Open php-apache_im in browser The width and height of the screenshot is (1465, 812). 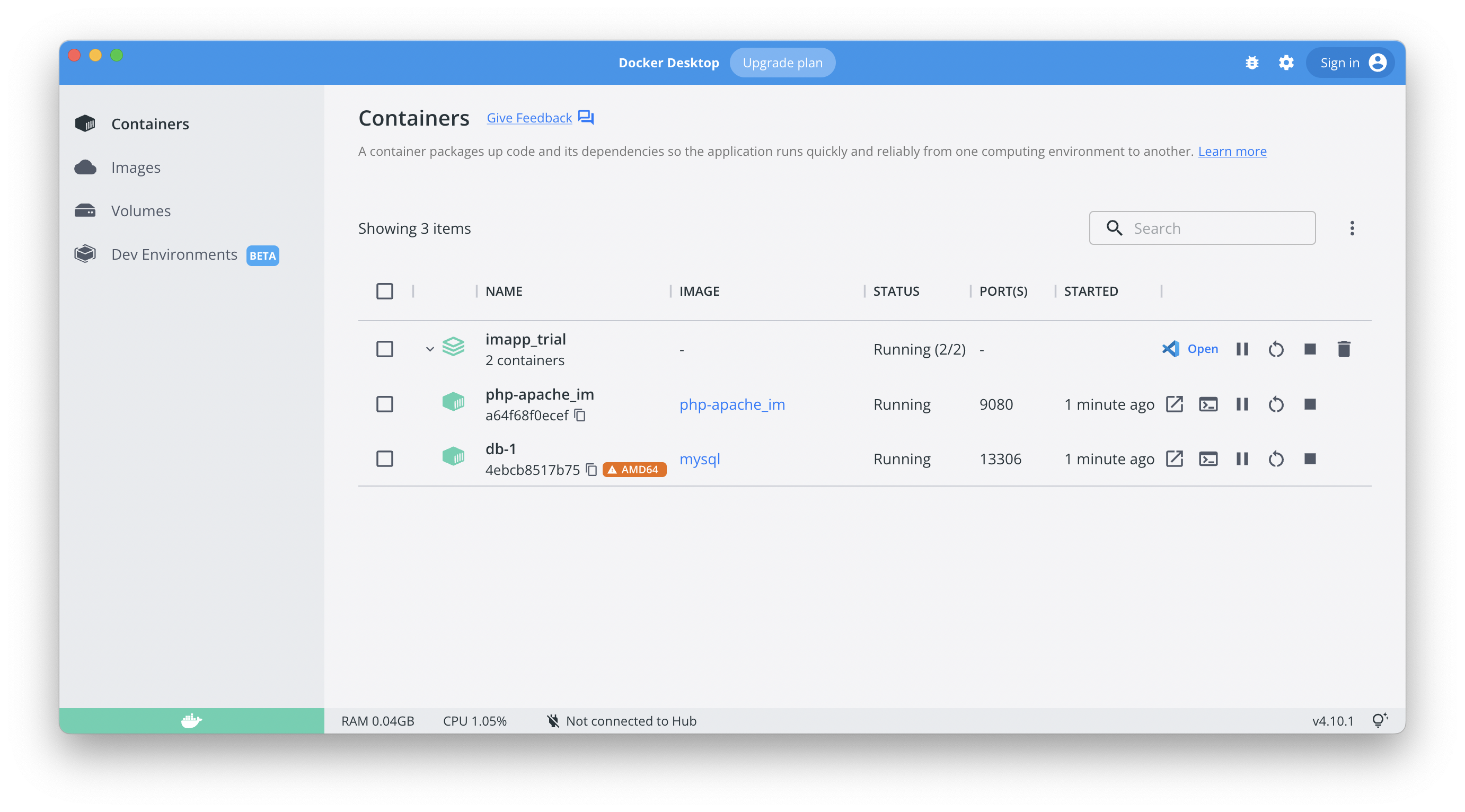(x=1175, y=404)
